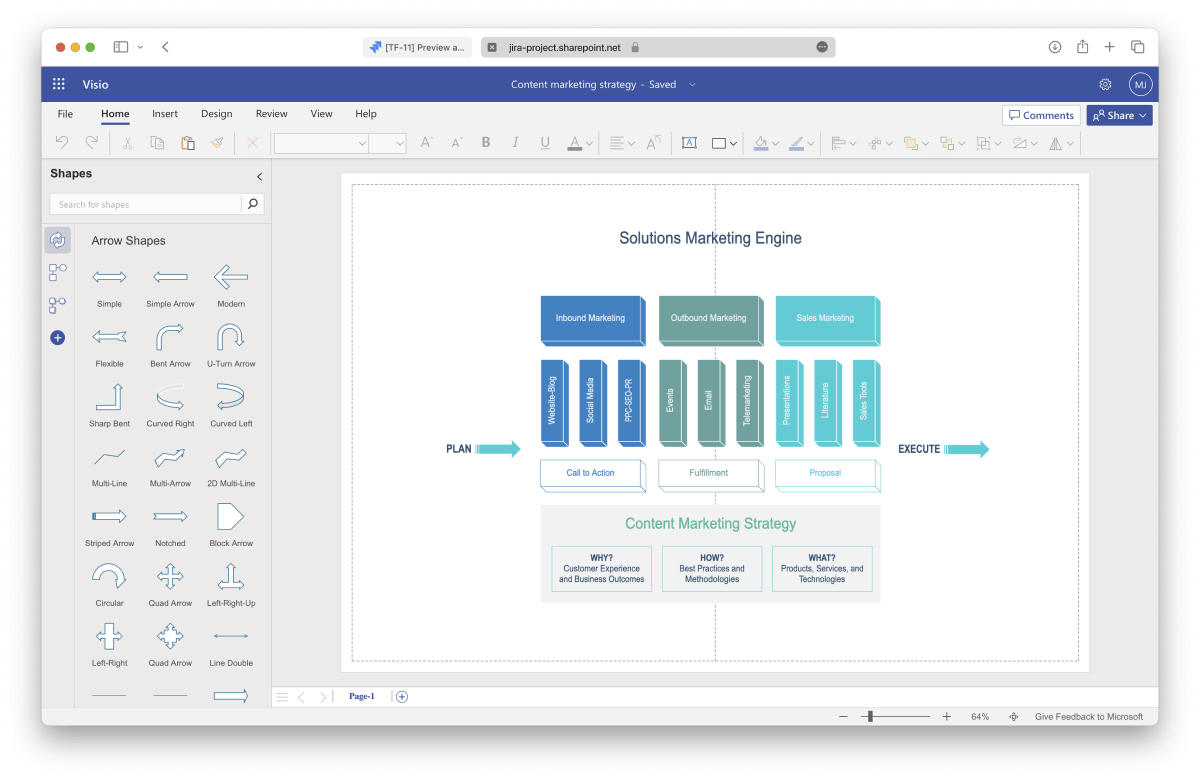Open the Help tab

tap(366, 114)
